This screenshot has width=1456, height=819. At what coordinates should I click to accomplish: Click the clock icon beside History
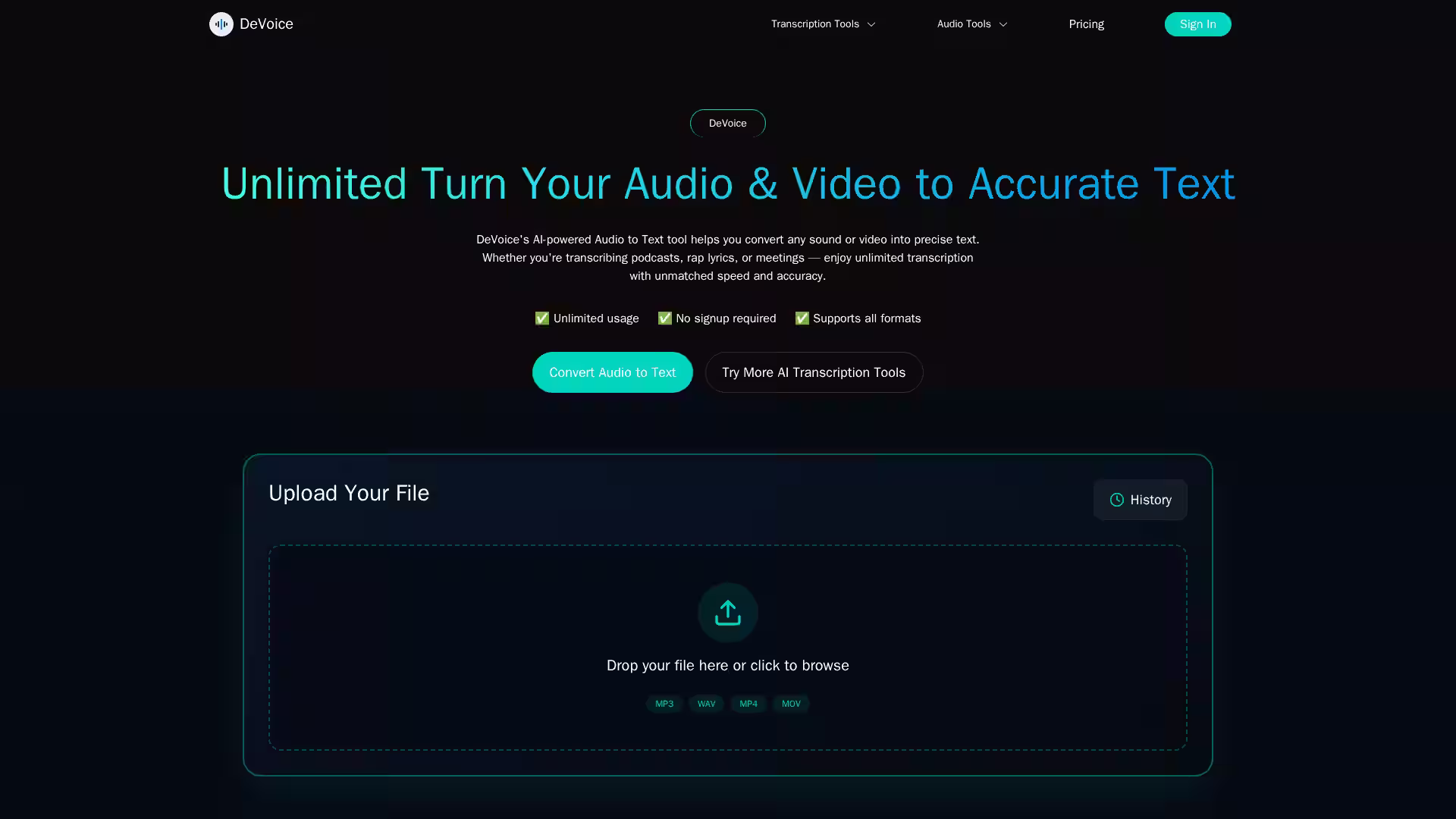coord(1117,500)
